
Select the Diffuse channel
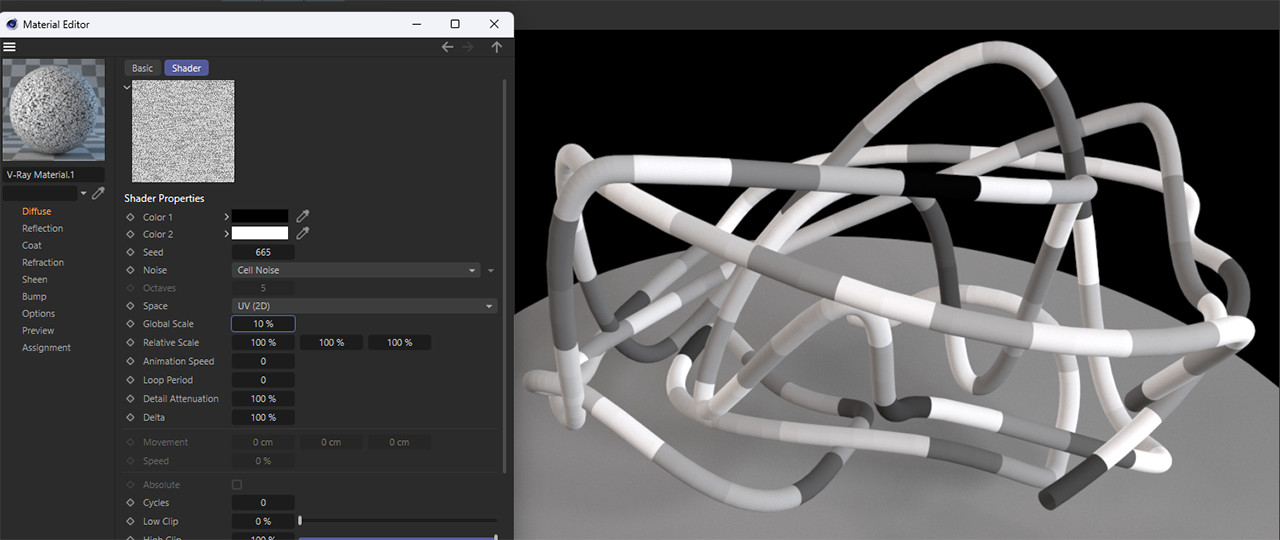click(x=36, y=211)
